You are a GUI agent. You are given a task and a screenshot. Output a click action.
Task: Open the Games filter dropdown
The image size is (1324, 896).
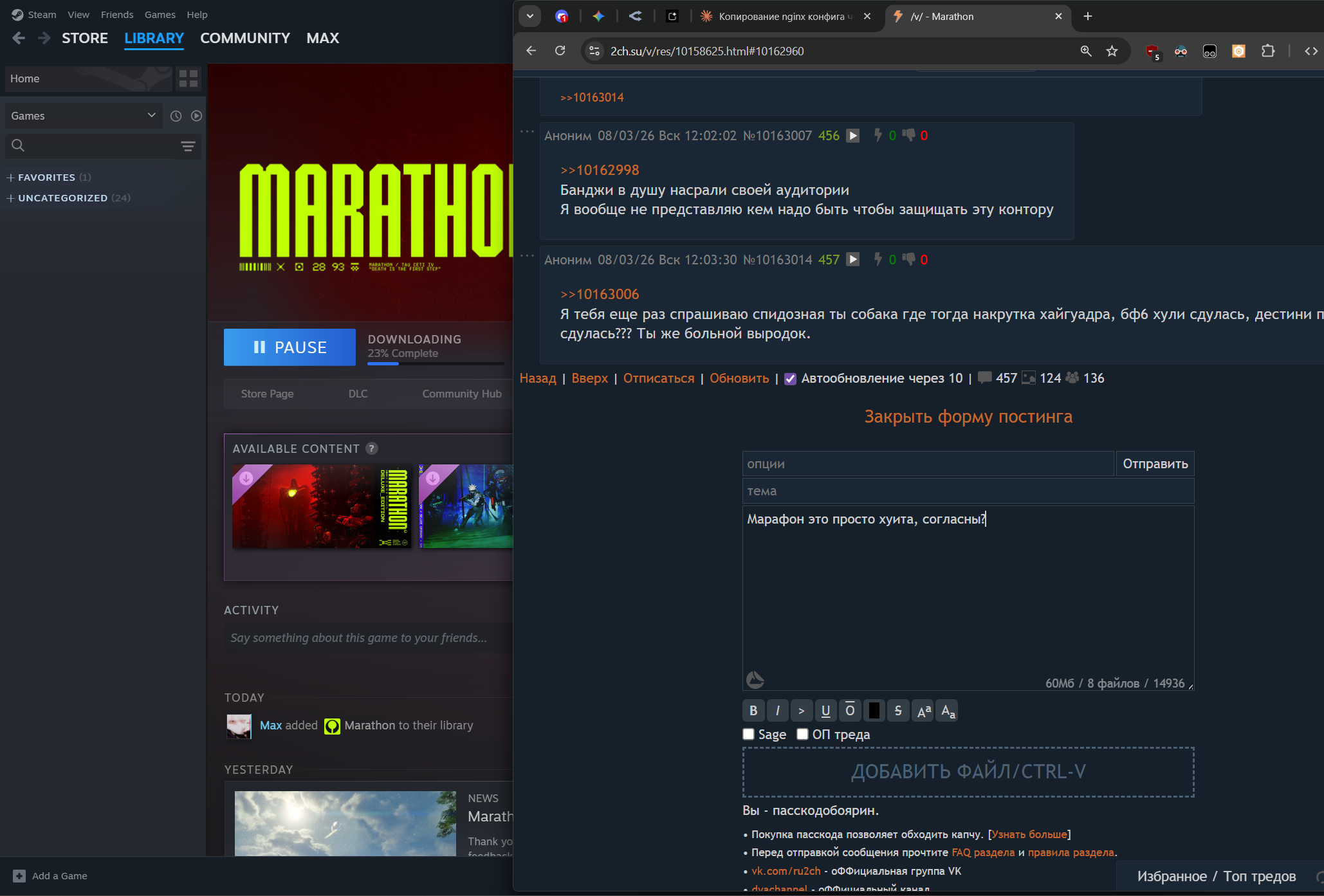pos(83,116)
